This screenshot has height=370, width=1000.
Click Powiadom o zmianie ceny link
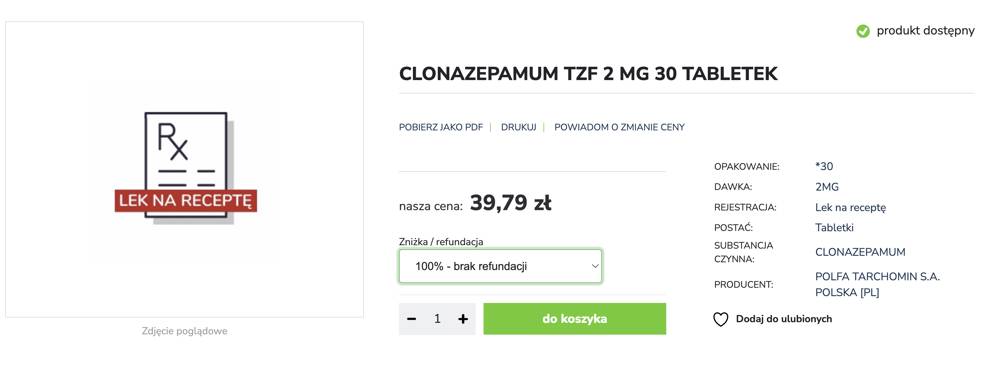[x=619, y=127]
